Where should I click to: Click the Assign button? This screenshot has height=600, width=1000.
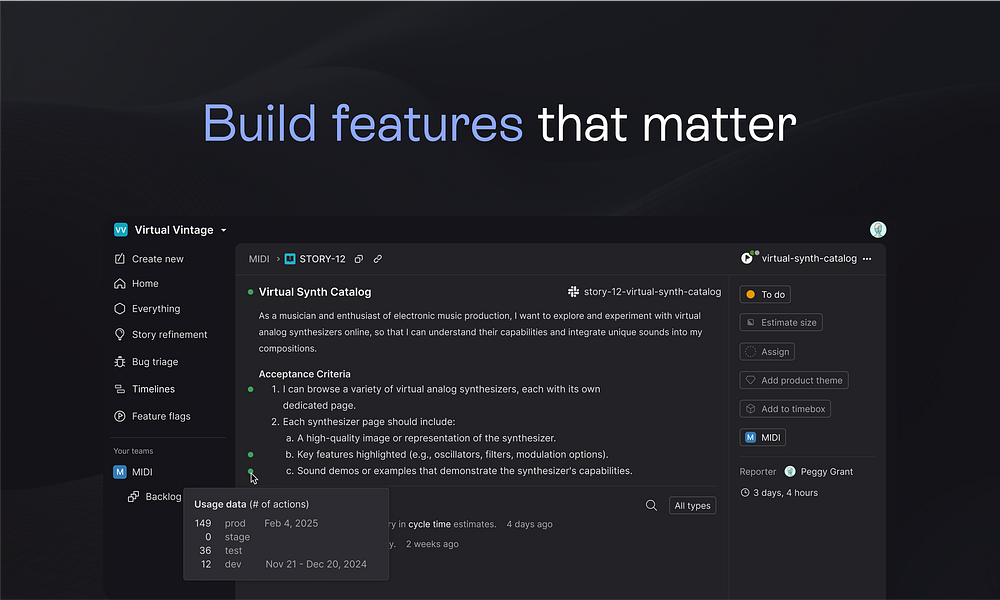pos(767,352)
